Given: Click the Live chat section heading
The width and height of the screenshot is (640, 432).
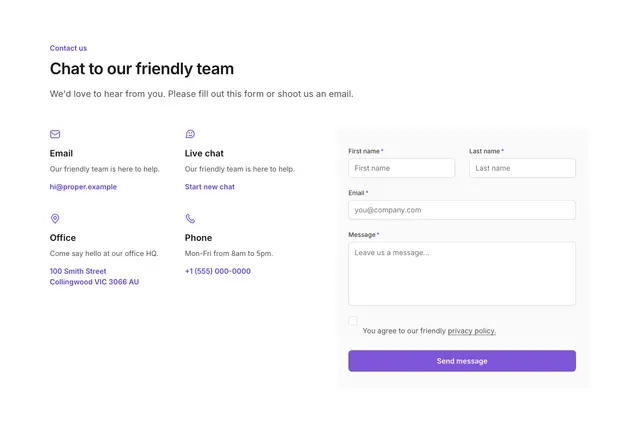Looking at the screenshot, I should [x=204, y=154].
